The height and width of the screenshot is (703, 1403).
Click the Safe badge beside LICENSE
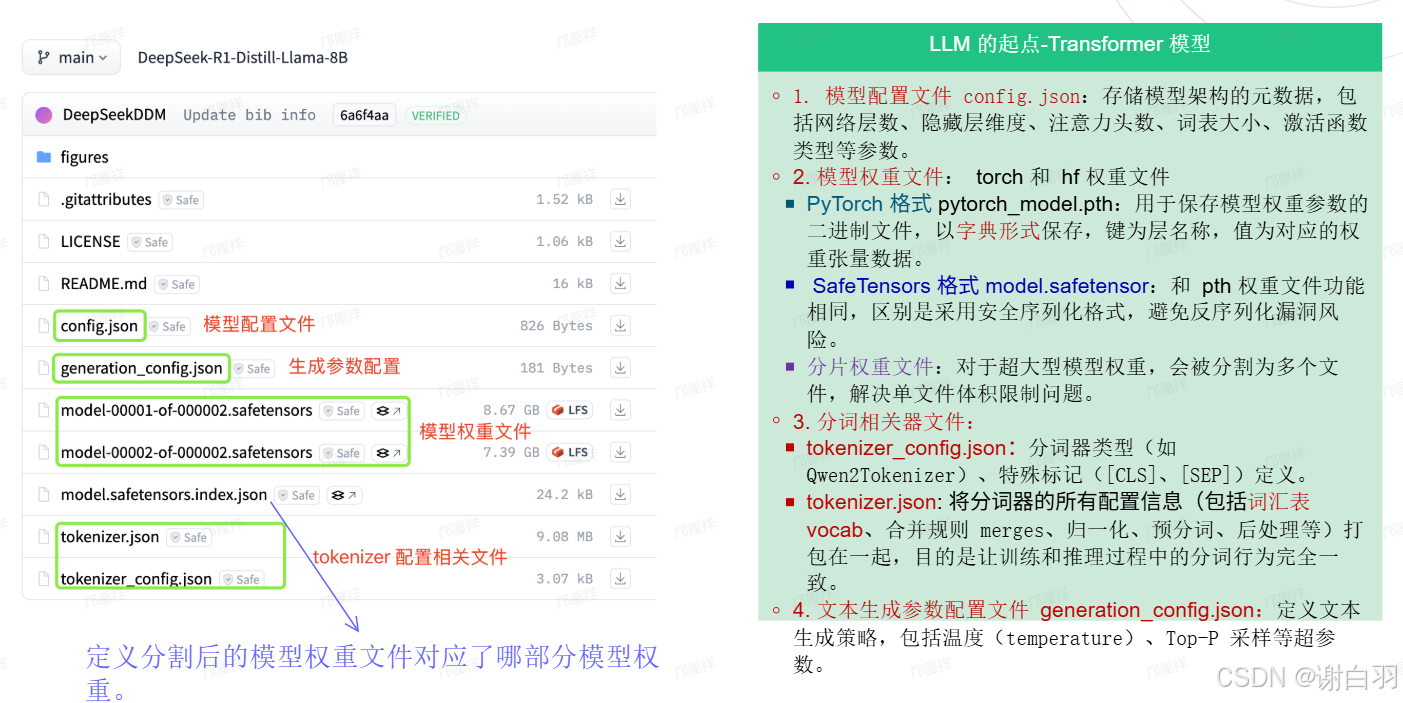(x=150, y=242)
